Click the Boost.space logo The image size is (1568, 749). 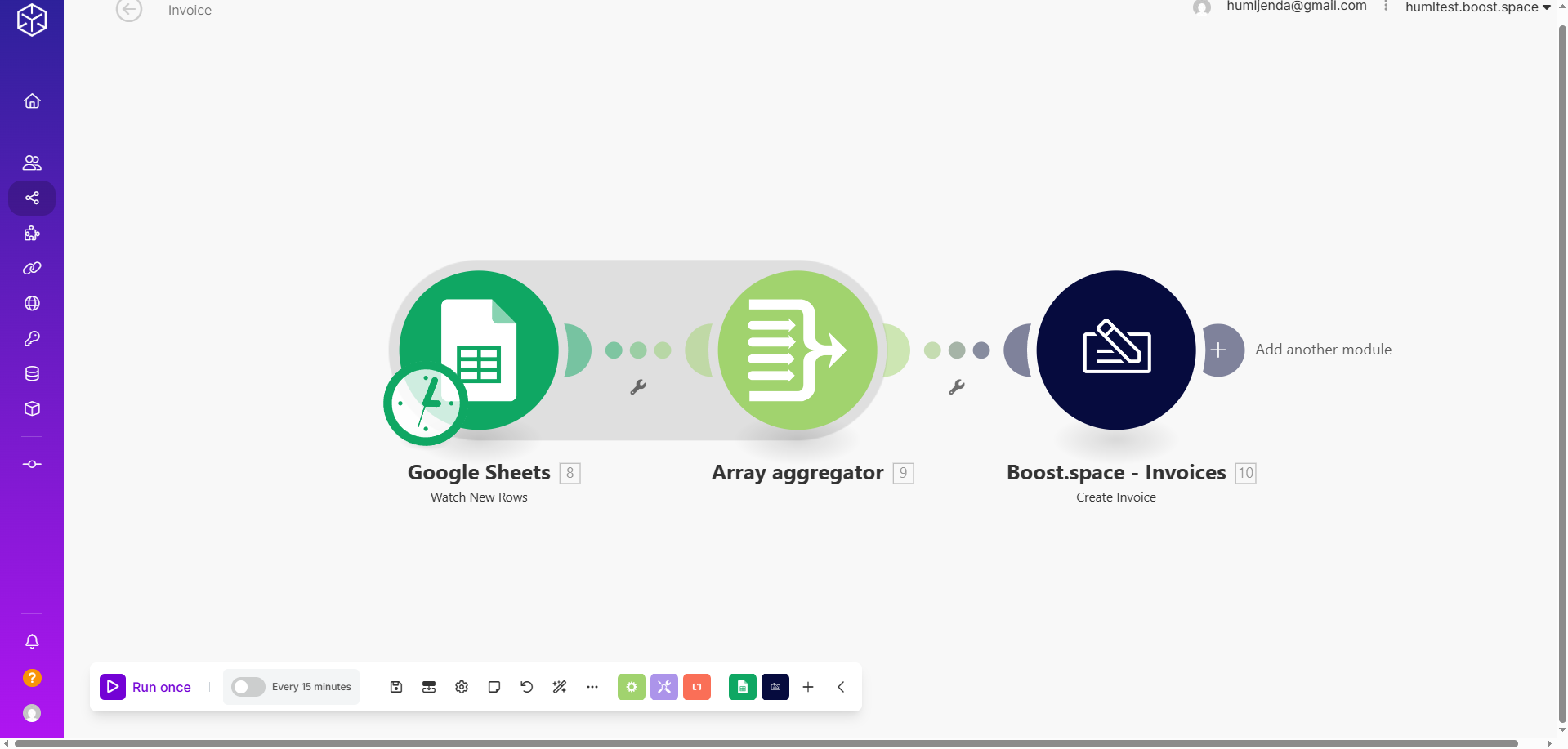(x=32, y=20)
